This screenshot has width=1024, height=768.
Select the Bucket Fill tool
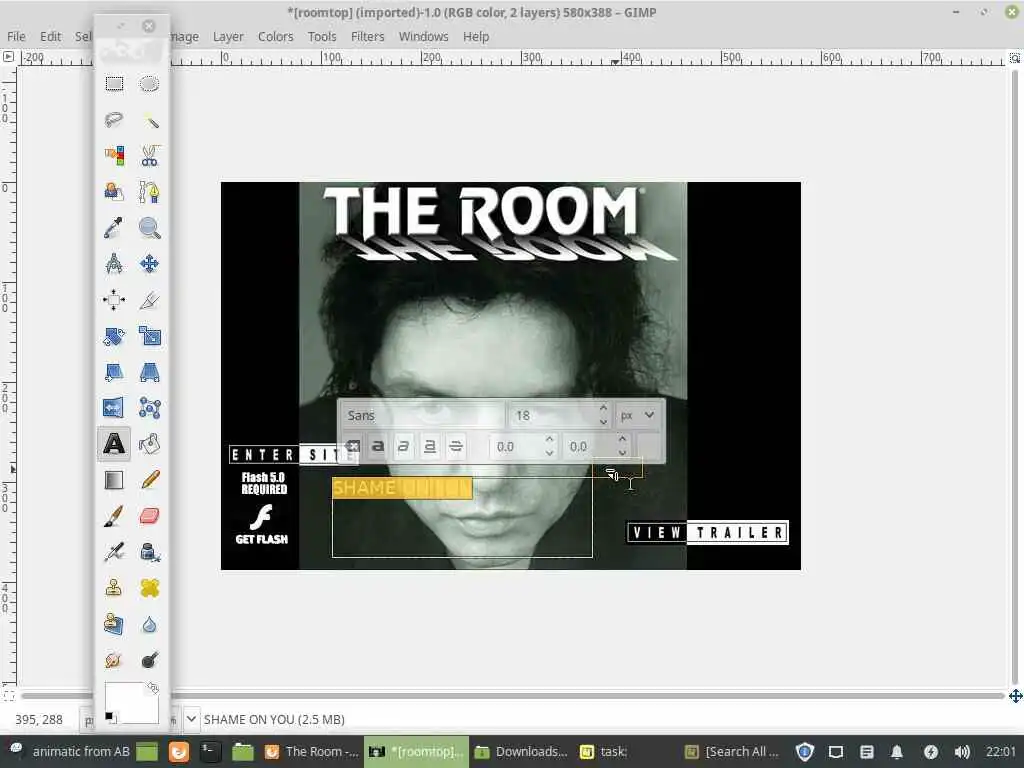pyautogui.click(x=150, y=444)
